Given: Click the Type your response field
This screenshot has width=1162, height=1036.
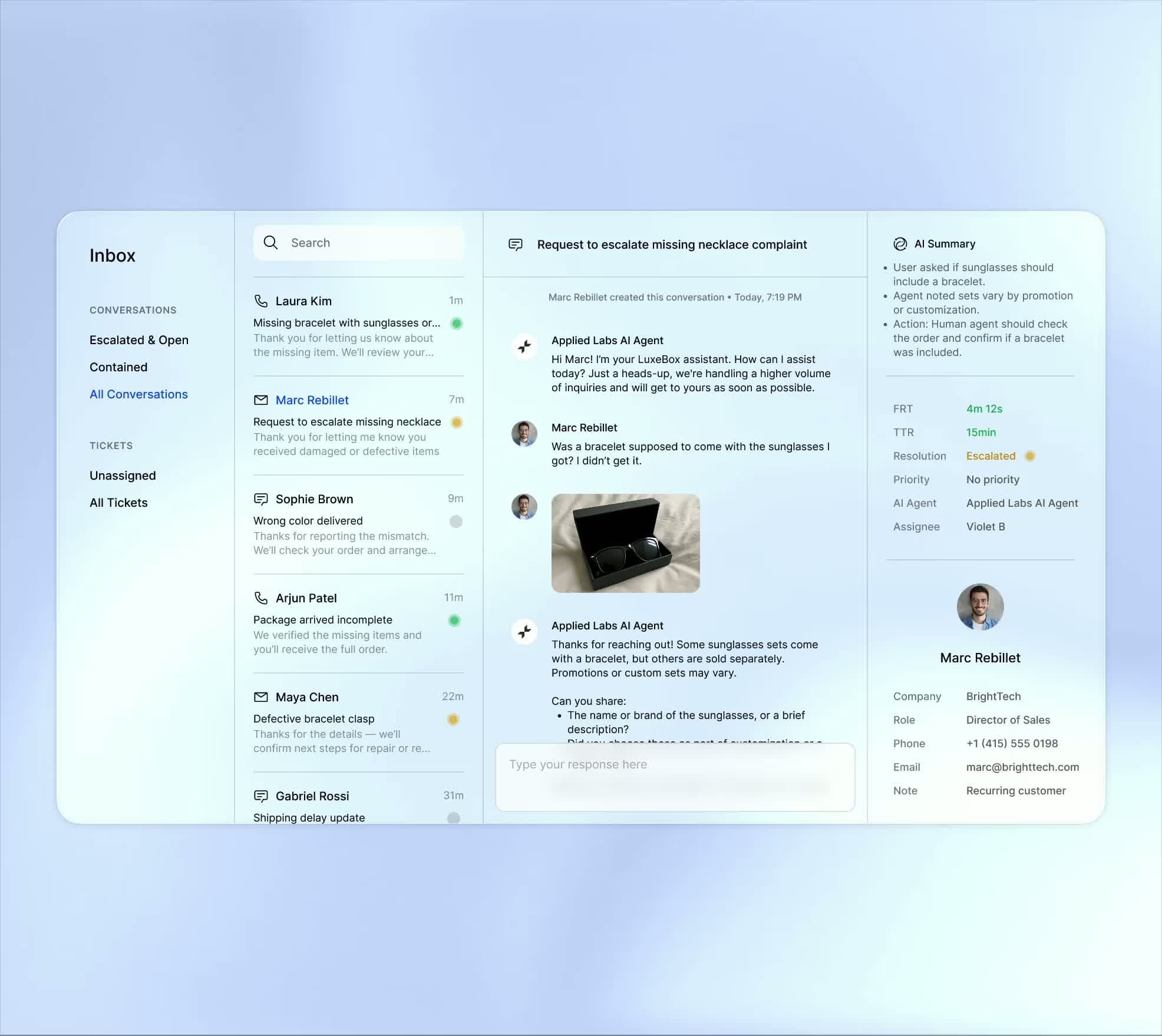Looking at the screenshot, I should [x=675, y=777].
